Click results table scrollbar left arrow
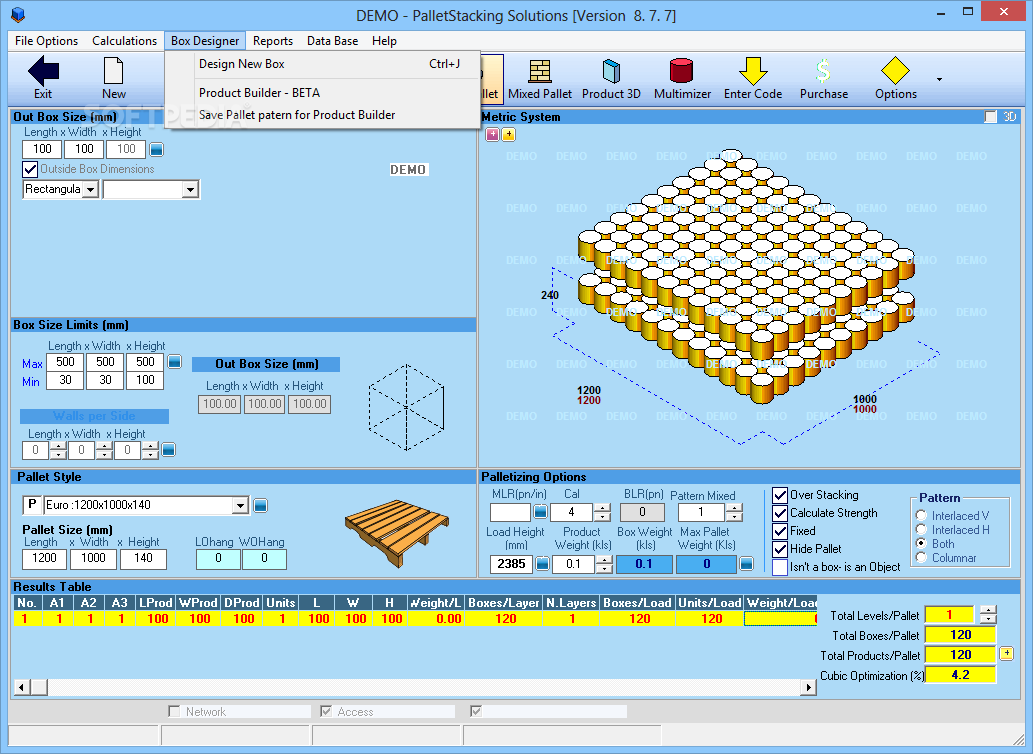Image resolution: width=1033 pixels, height=754 pixels. click(x=22, y=687)
